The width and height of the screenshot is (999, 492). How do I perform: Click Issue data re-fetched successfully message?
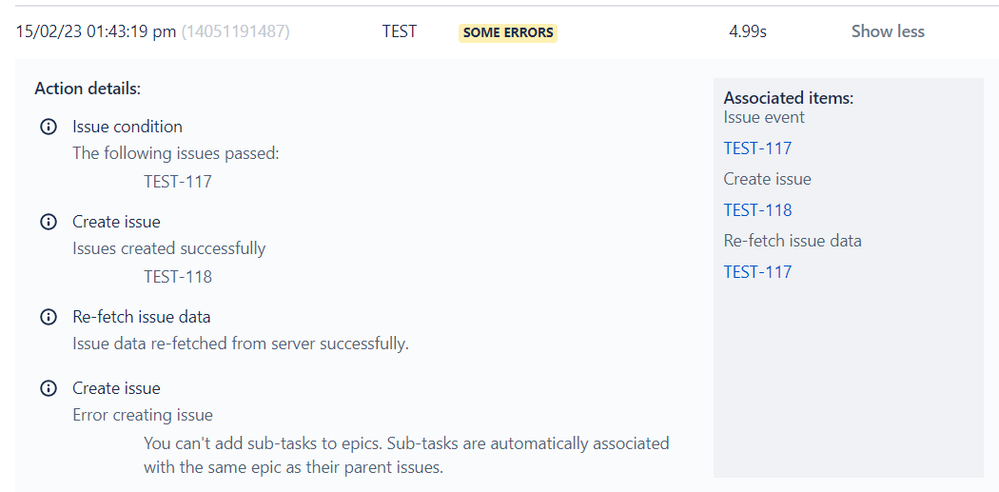(241, 344)
